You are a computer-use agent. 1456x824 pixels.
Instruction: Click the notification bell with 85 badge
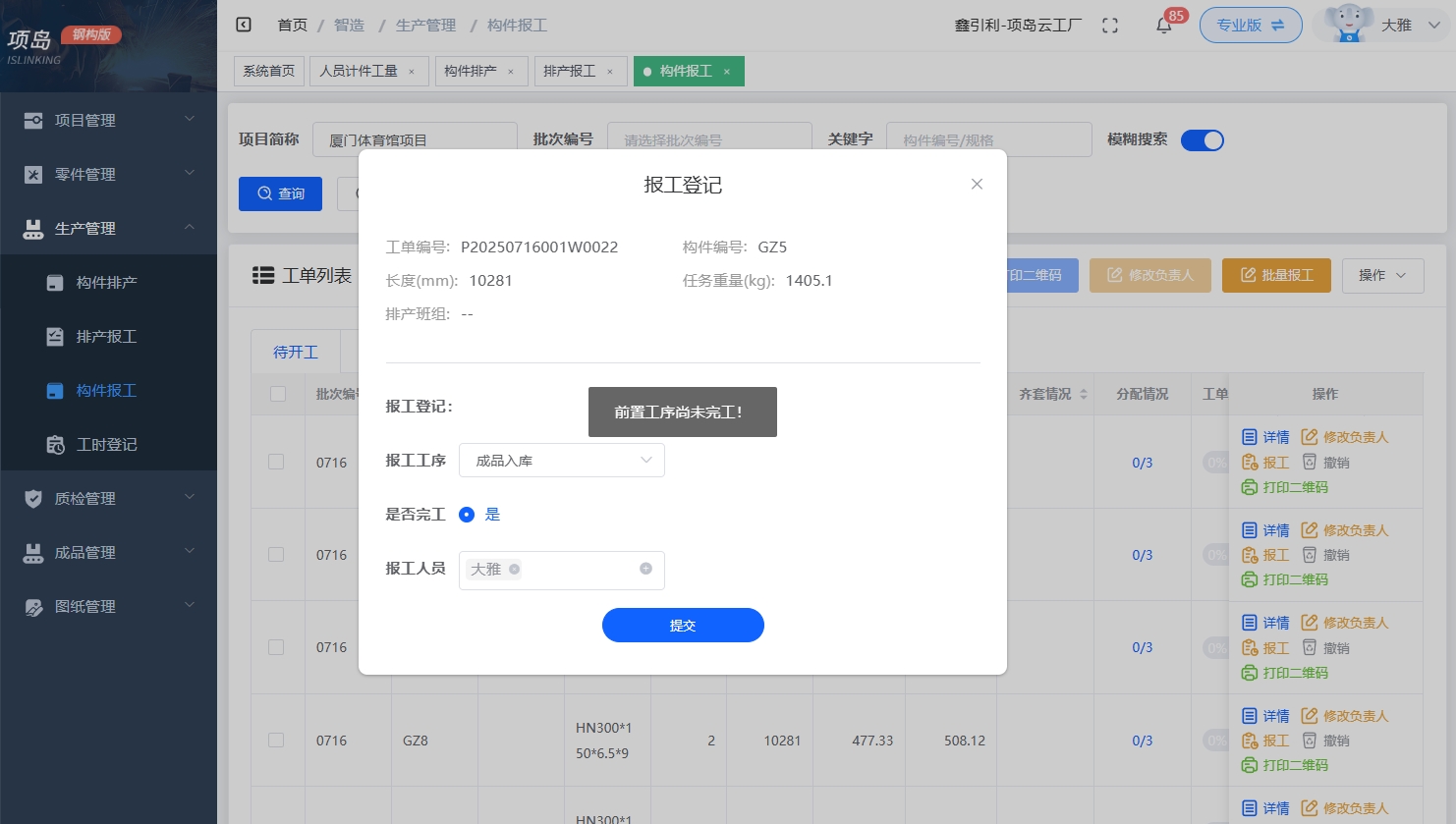(x=1163, y=25)
